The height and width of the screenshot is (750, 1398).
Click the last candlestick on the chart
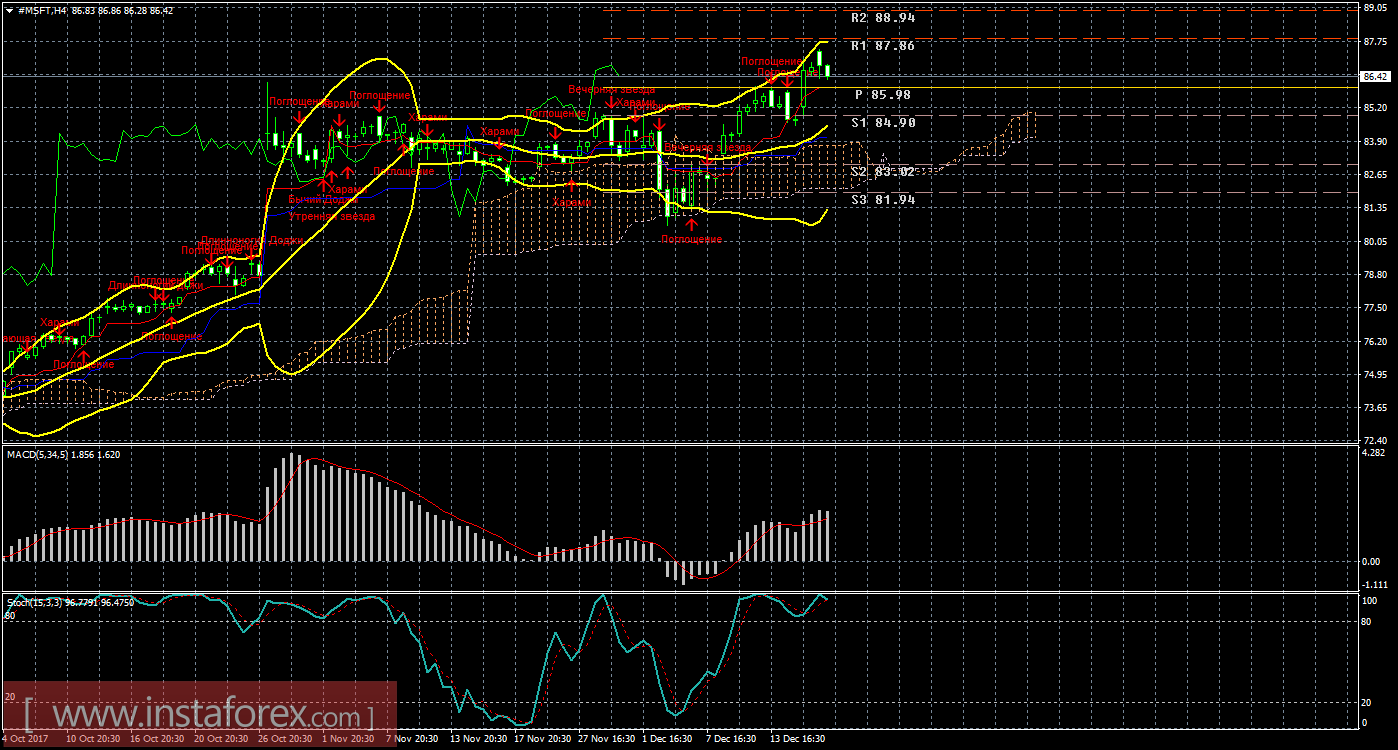(827, 70)
